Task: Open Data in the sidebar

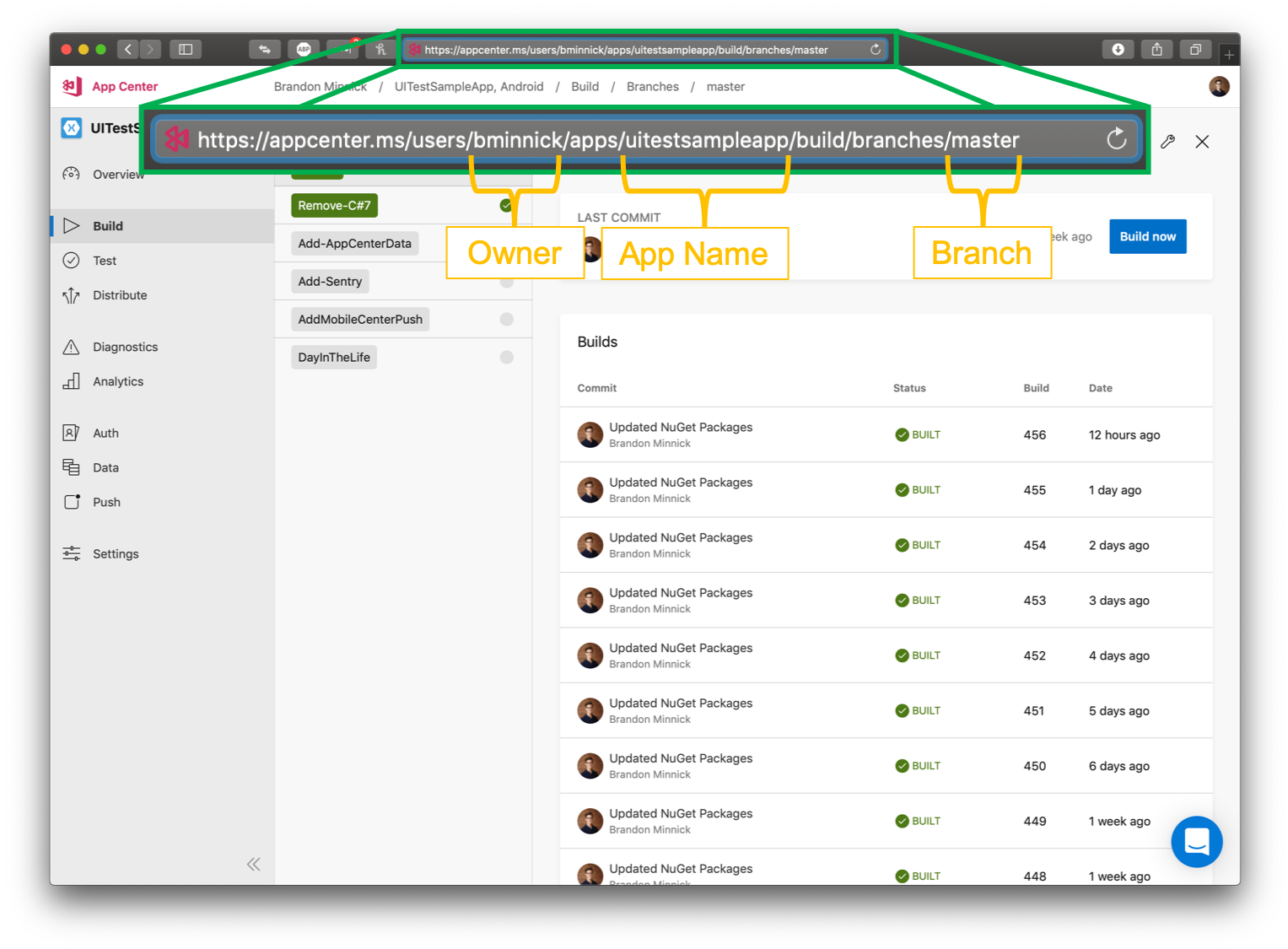Action: click(x=162, y=467)
